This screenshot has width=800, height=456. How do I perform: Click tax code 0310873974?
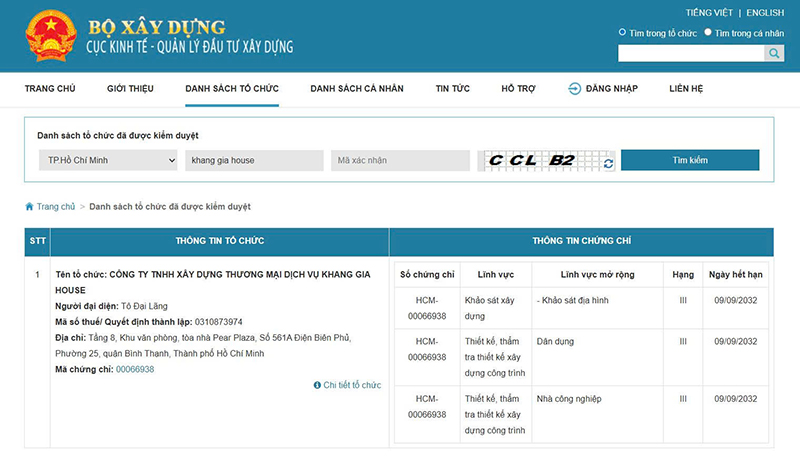coord(218,322)
